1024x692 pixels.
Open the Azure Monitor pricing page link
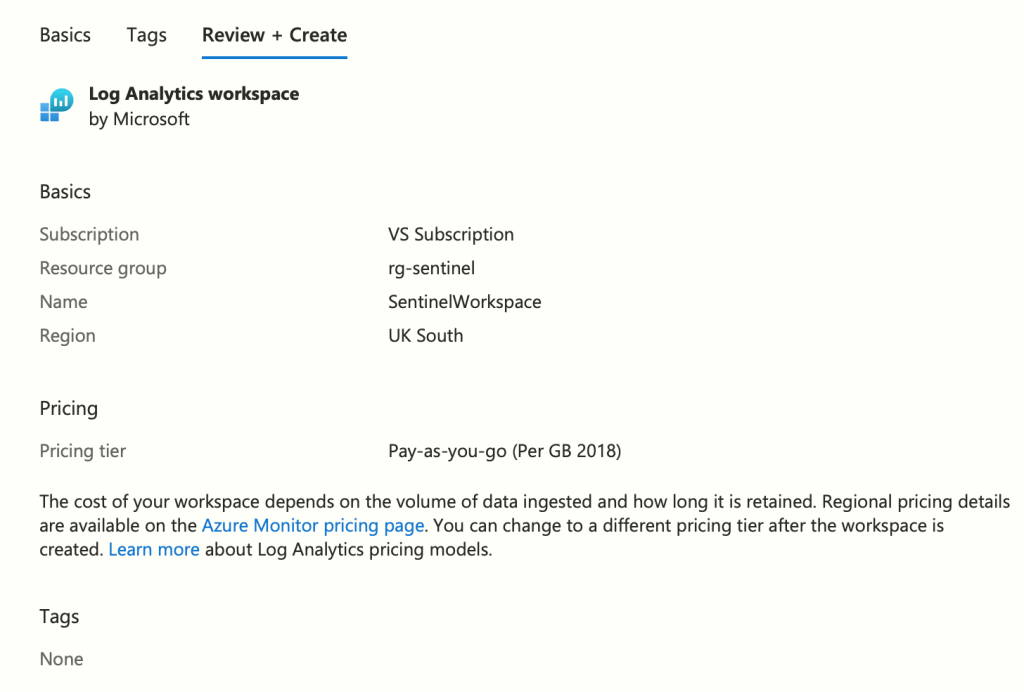(314, 525)
